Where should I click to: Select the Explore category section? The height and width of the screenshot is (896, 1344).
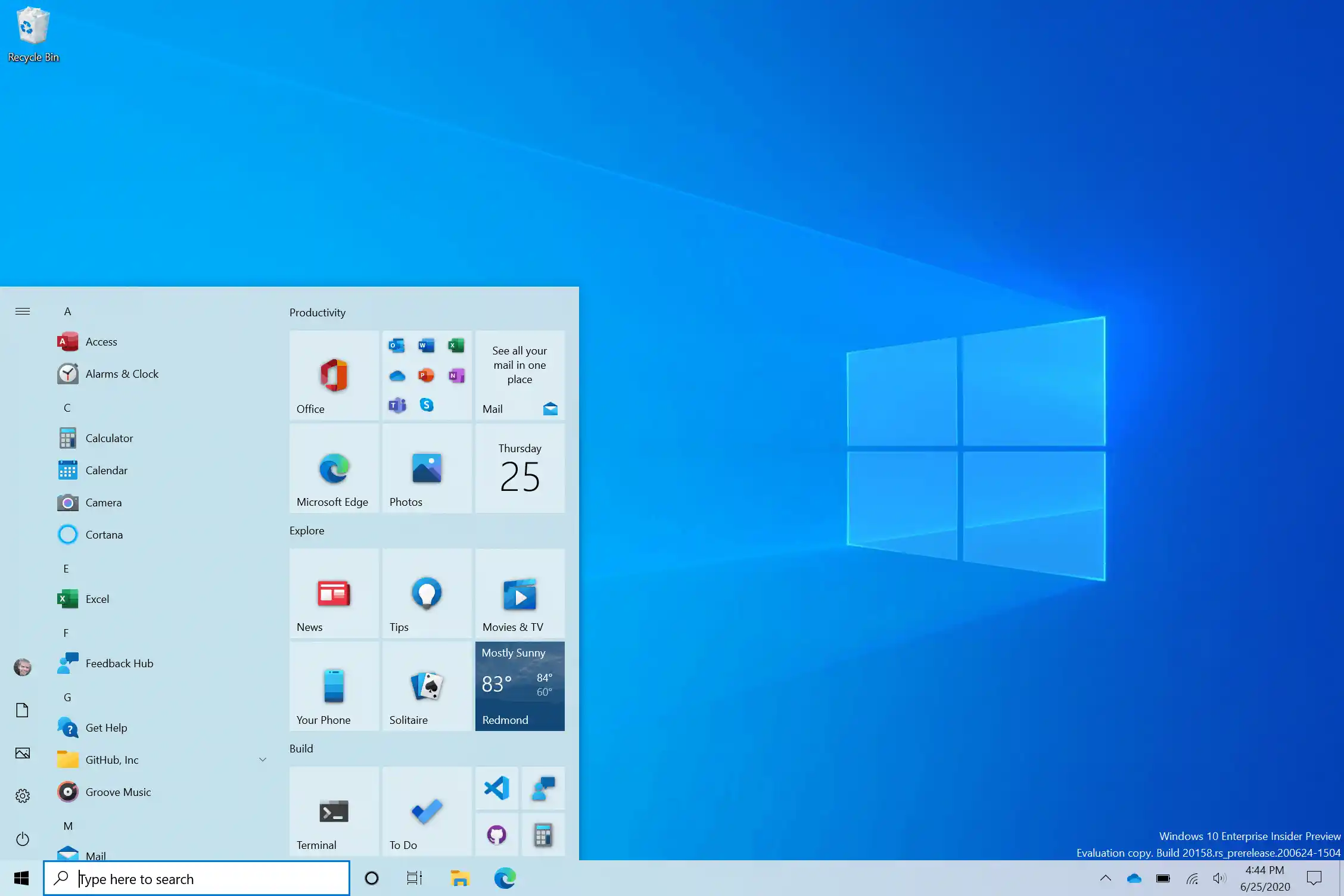307,530
